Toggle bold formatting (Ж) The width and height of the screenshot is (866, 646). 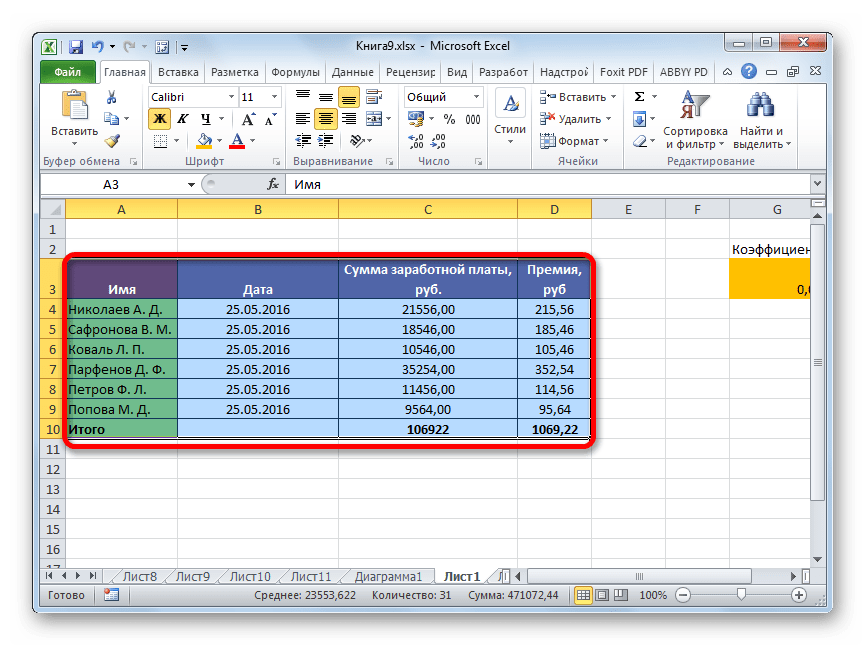tap(159, 119)
